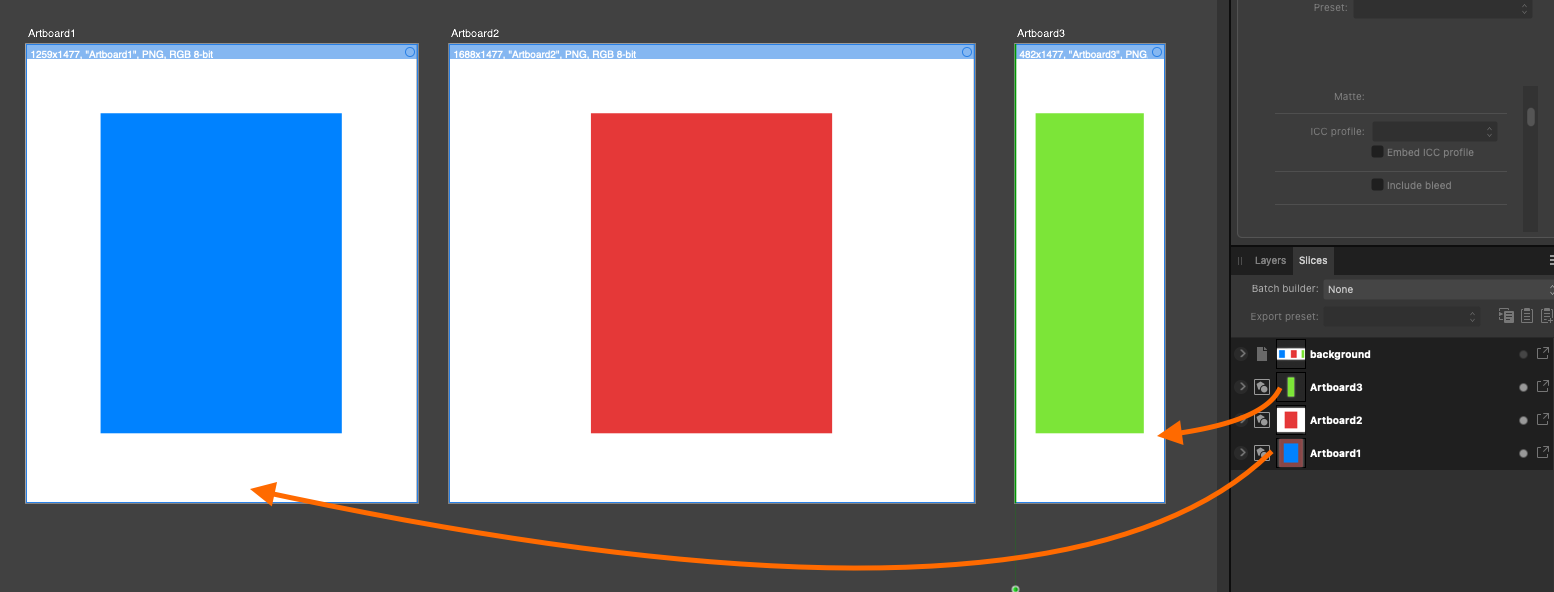
Task: Click the paste export format icon
Action: 1527,316
